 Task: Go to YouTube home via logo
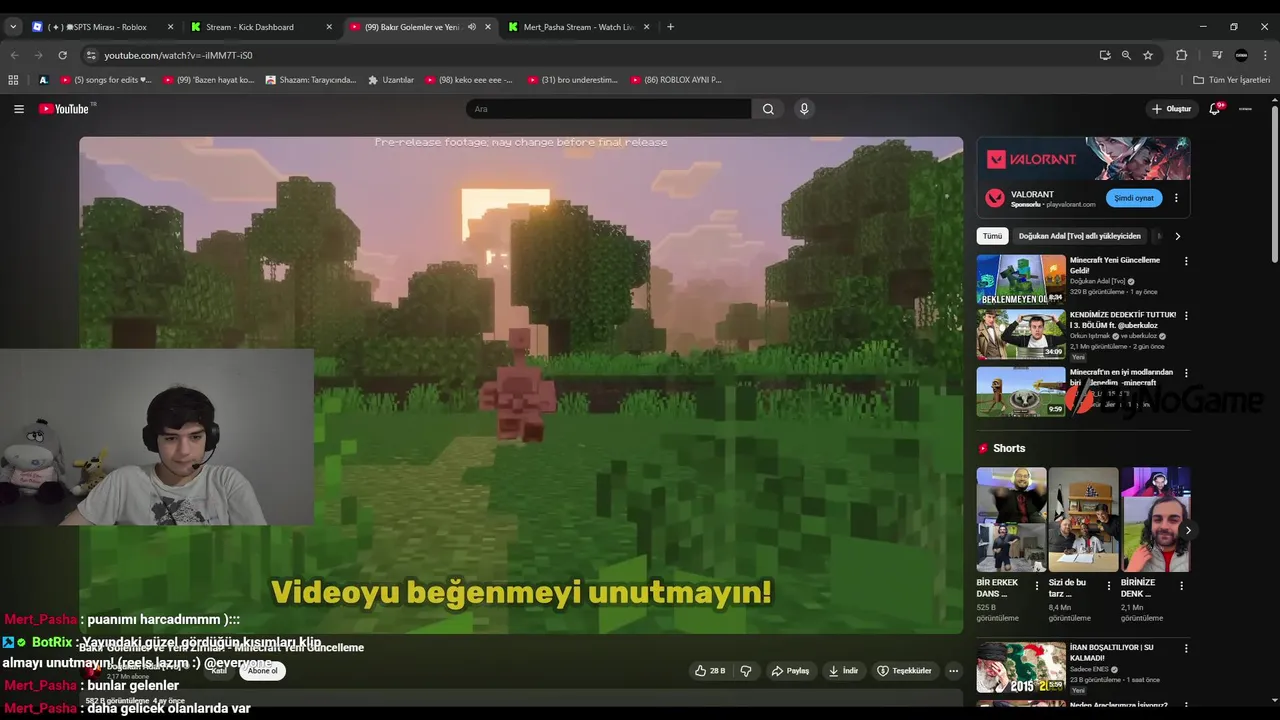64,109
